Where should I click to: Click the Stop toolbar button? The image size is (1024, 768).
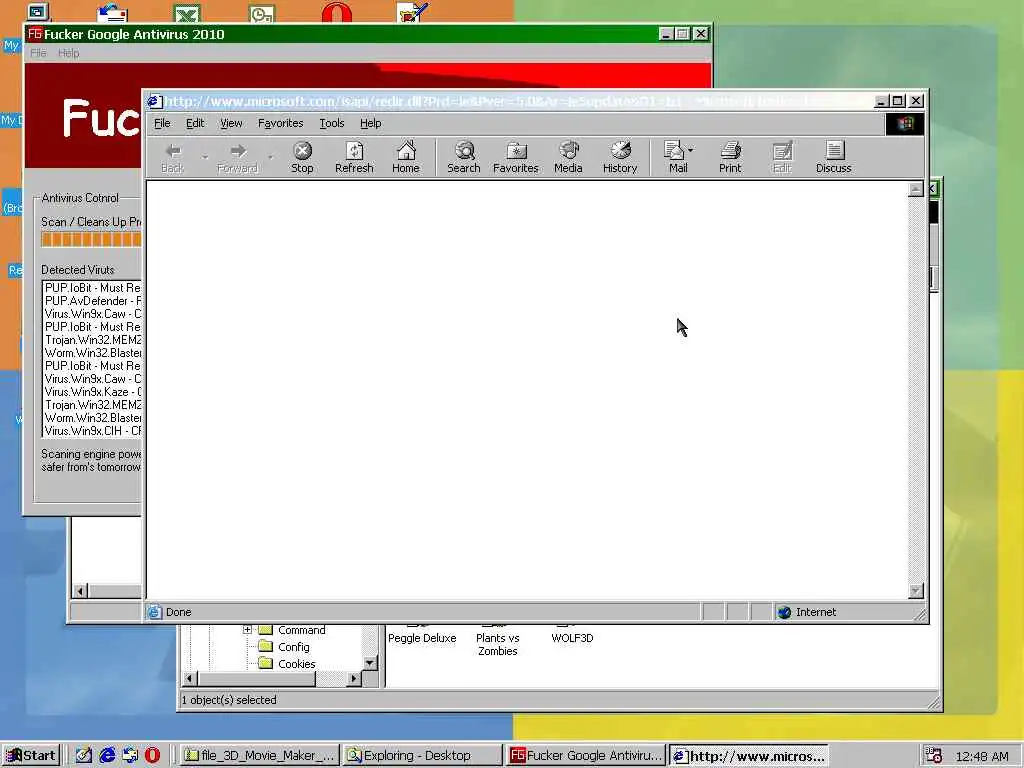(x=302, y=157)
